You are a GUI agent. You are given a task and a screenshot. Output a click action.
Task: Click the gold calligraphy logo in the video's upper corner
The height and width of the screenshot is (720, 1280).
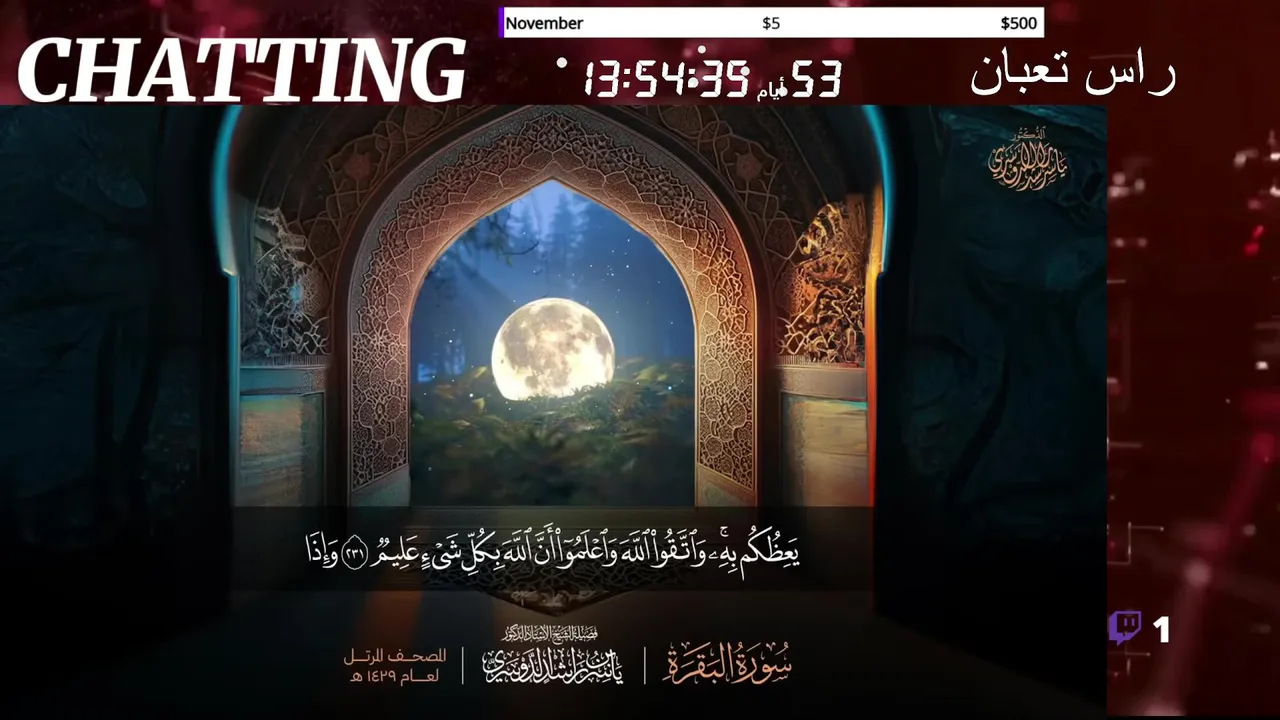point(1027,159)
